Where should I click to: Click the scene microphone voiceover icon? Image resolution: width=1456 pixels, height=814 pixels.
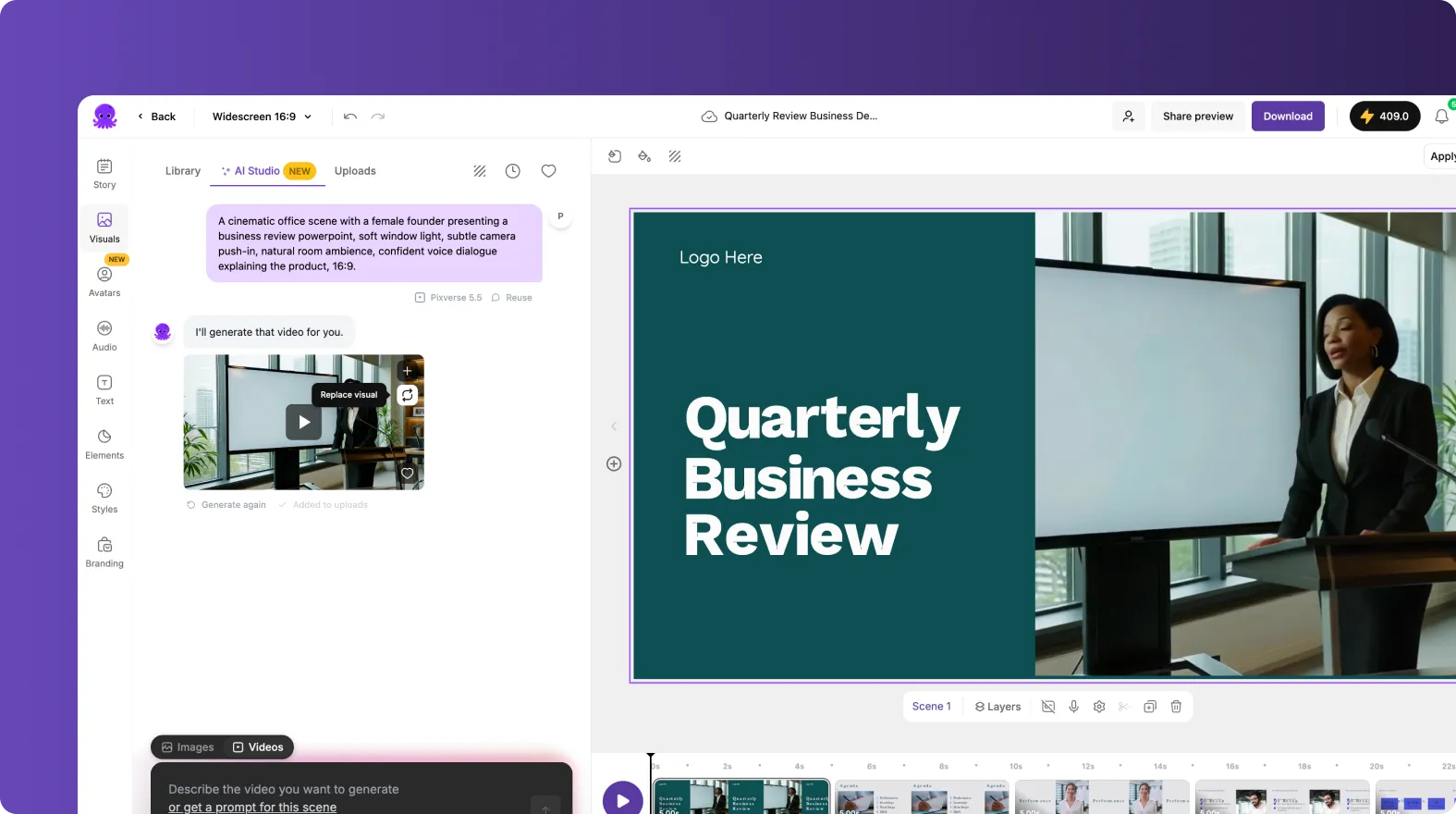point(1073,707)
